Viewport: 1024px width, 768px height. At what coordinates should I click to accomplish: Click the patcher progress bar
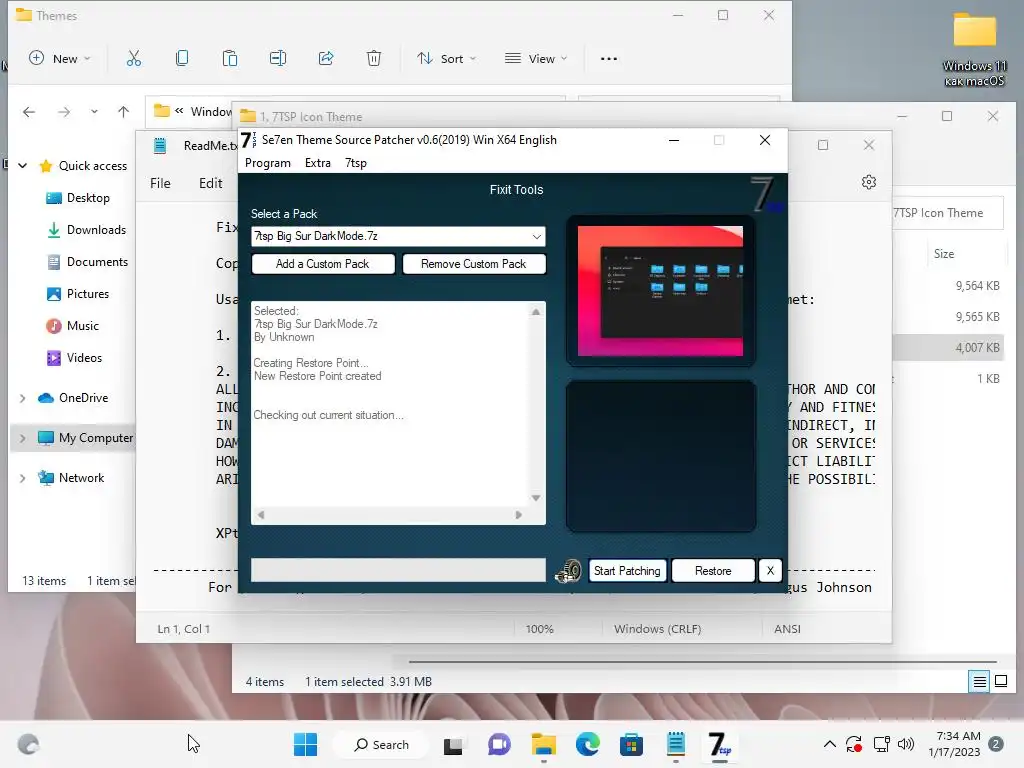(398, 570)
